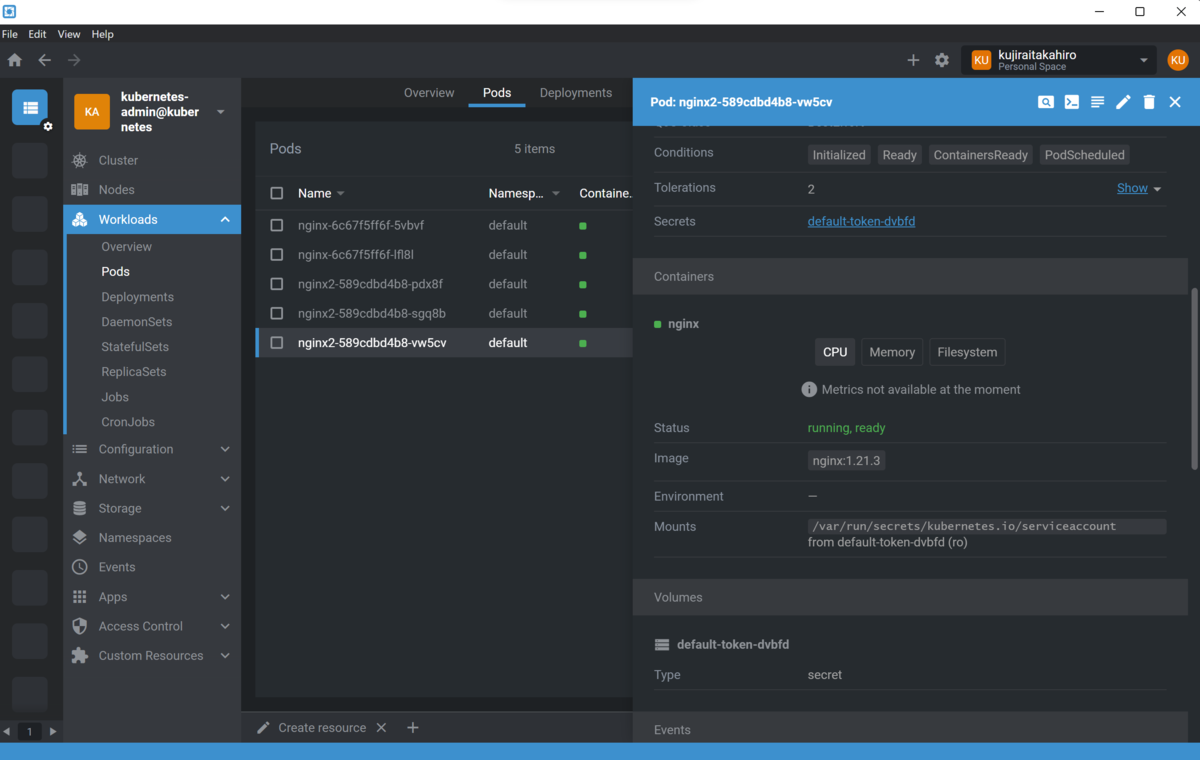
Task: Expand the Apps section
Action: click(225, 597)
